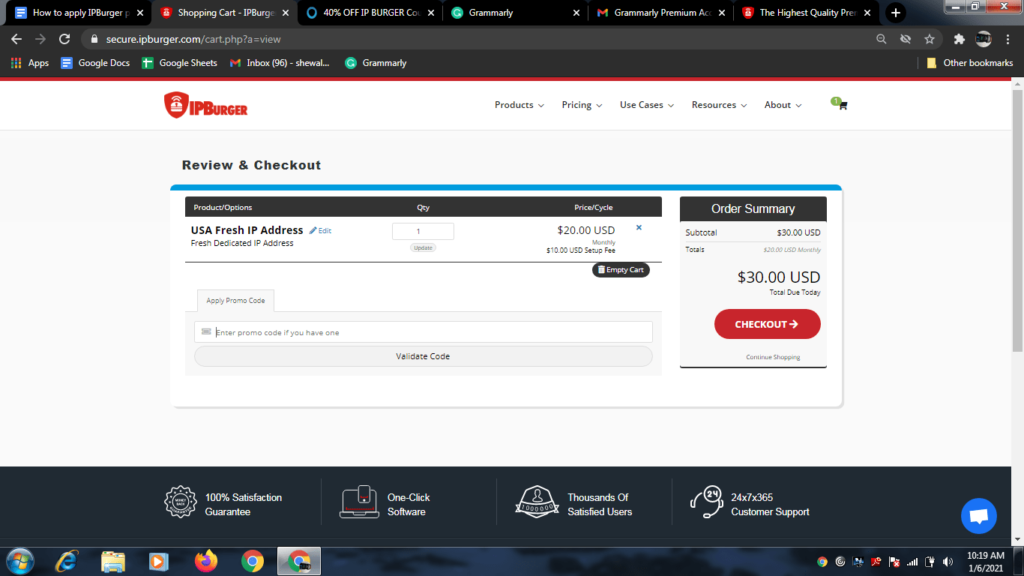This screenshot has height=576, width=1024.
Task: Click the zoom magnifier icon in the address bar
Action: pos(881,39)
